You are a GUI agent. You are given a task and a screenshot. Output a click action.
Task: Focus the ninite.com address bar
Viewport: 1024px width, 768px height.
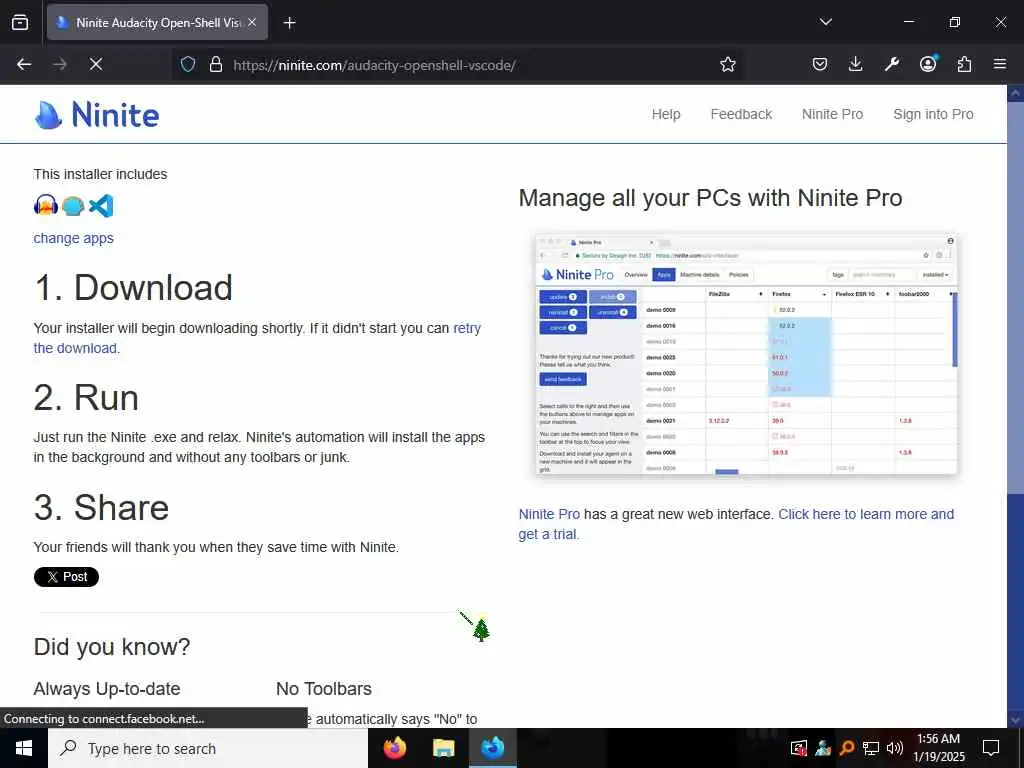[x=457, y=65]
